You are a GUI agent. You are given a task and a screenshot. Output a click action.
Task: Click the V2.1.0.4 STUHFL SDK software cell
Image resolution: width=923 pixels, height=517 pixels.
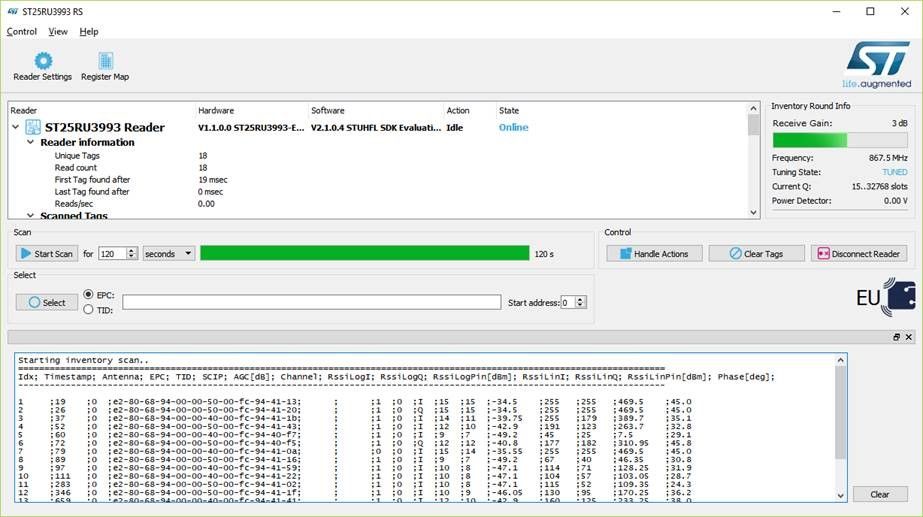tap(376, 128)
